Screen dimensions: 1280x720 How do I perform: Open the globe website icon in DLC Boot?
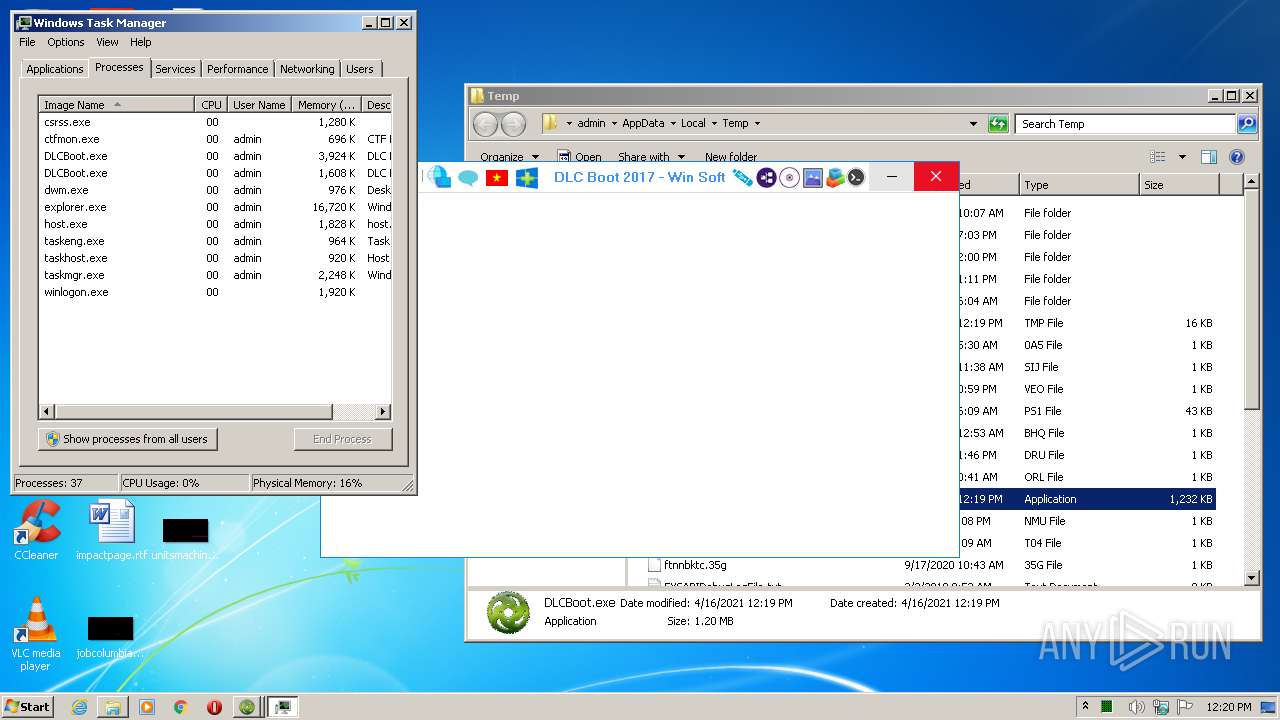439,177
